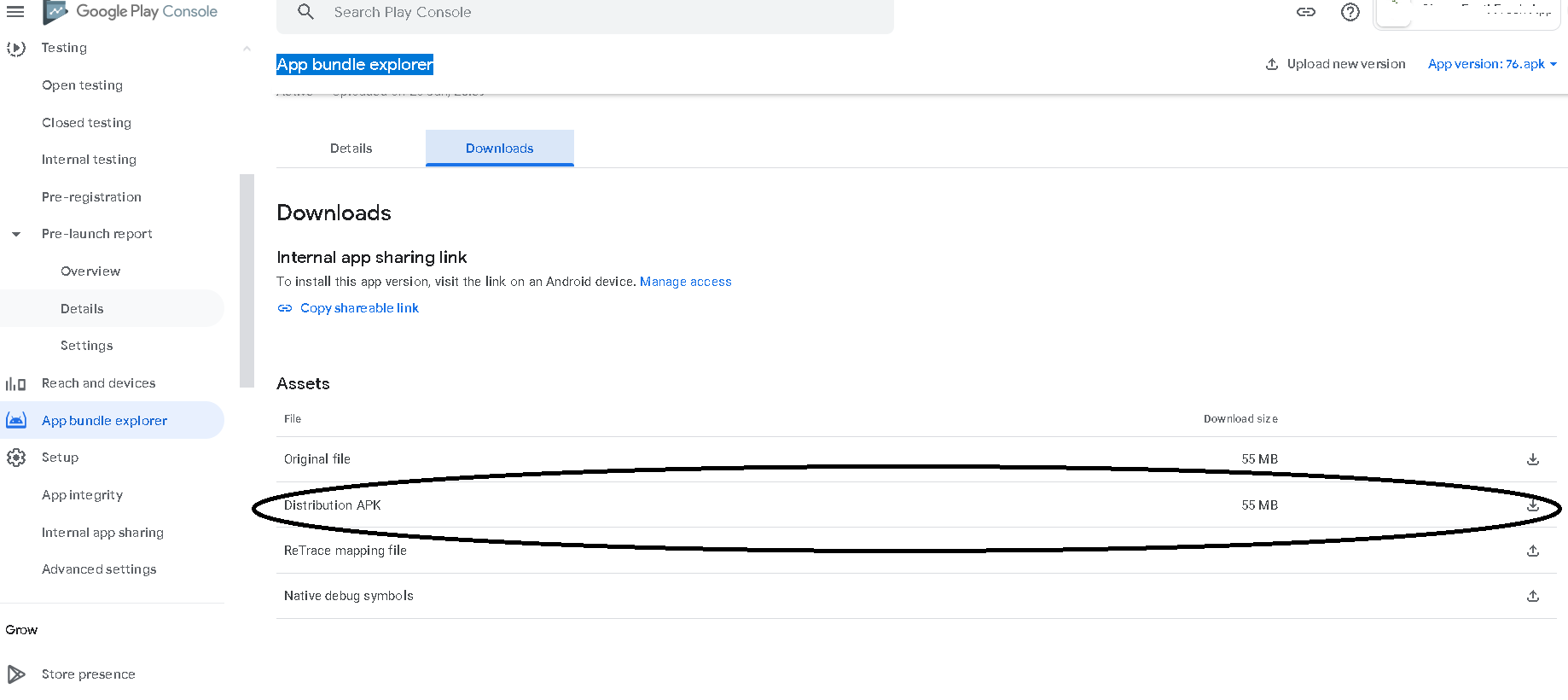
Task: Click the upload icon beside Upload new version
Action: point(1271,64)
